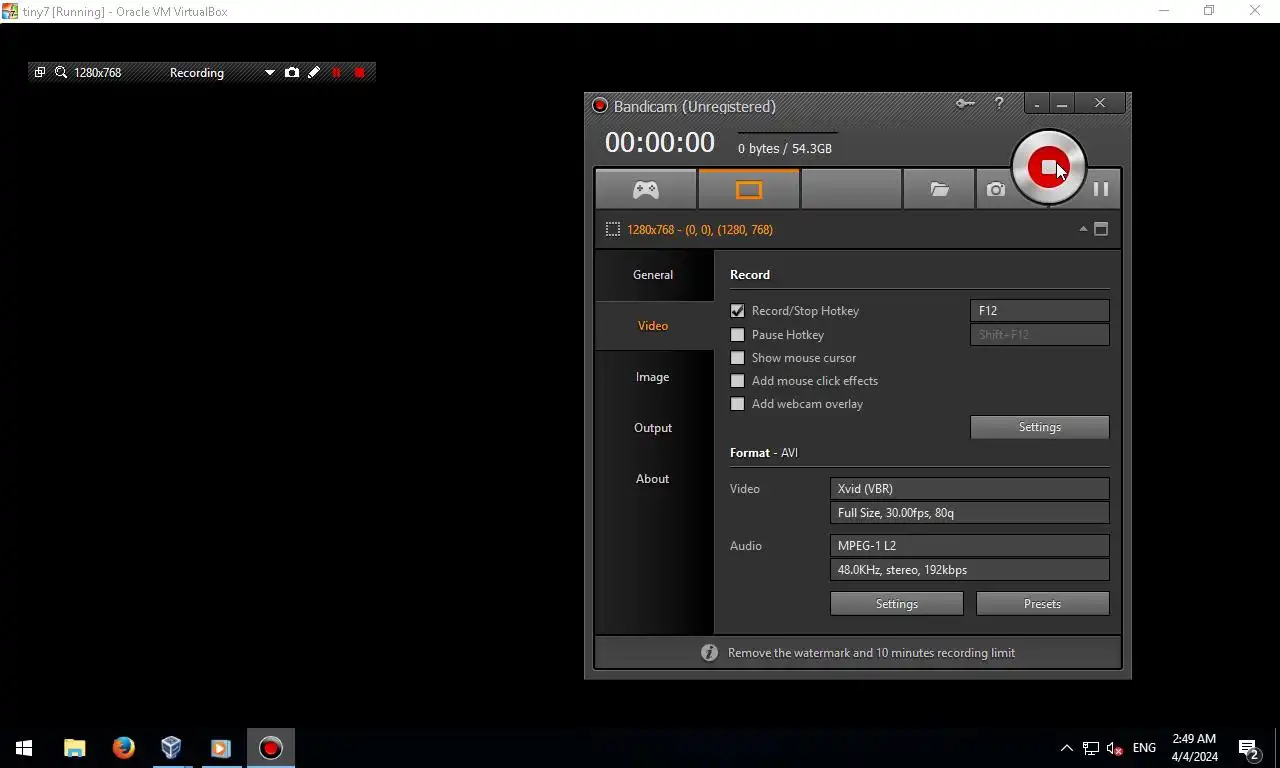Select the drawing pencil on overlay bar
1280x768 pixels.
tap(314, 73)
